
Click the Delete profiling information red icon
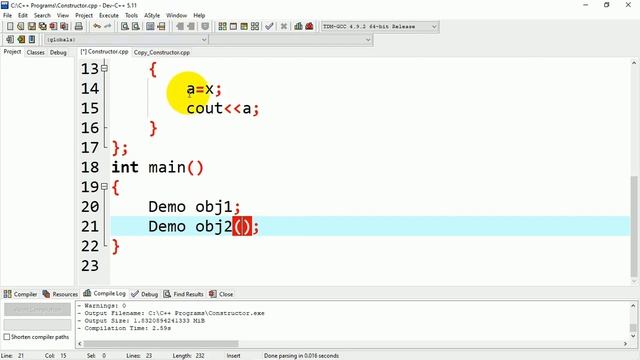(309, 27)
